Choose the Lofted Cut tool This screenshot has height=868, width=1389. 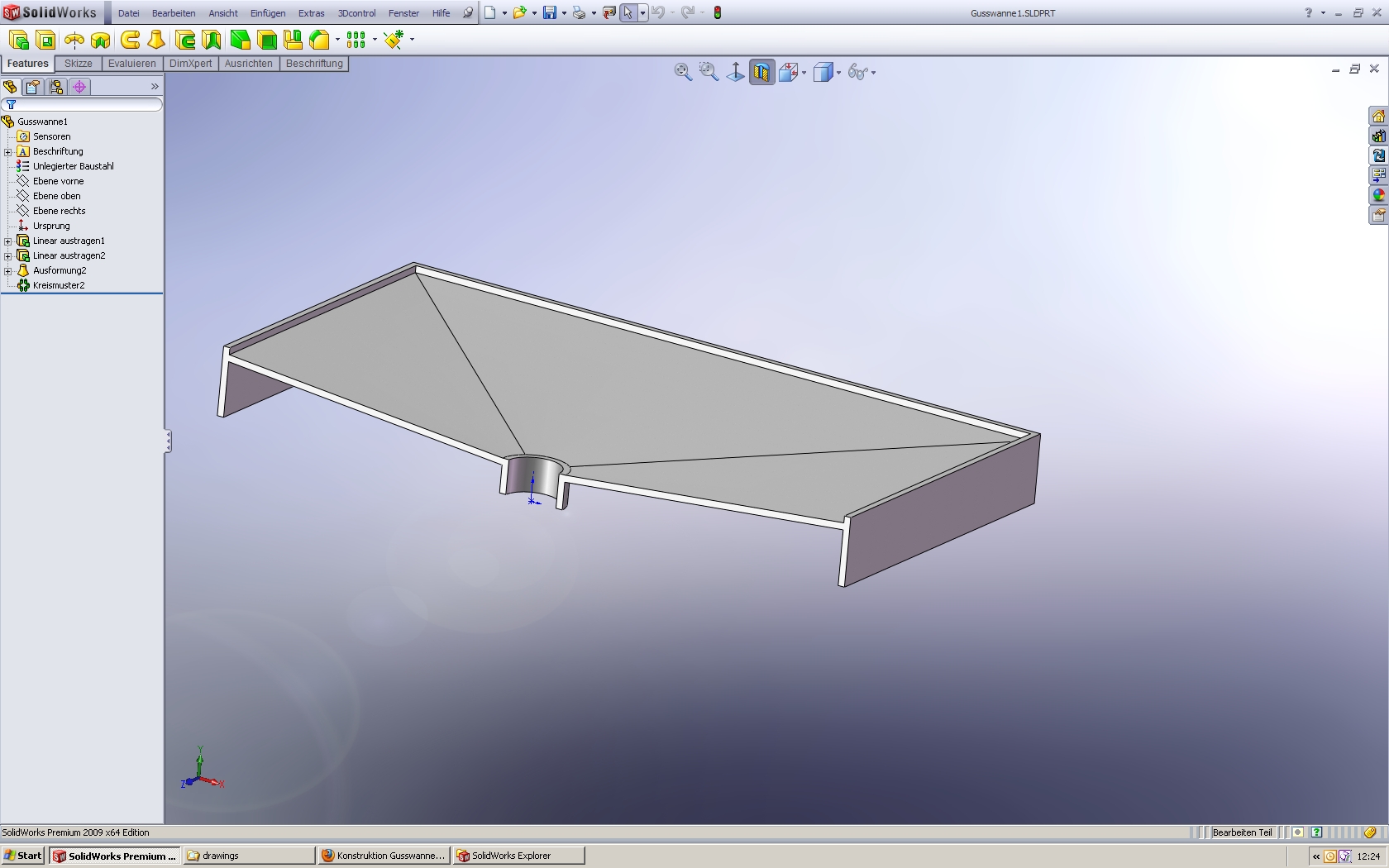tap(212, 40)
